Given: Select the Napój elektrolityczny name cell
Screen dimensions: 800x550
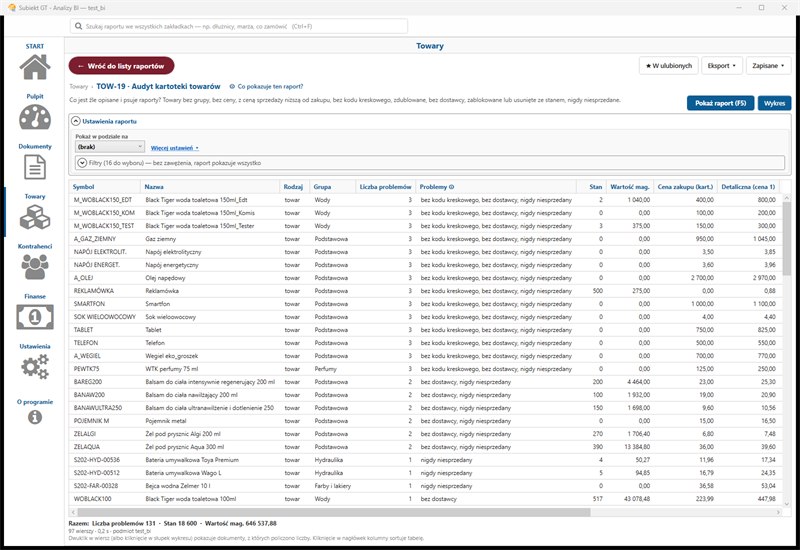Looking at the screenshot, I should [x=210, y=252].
